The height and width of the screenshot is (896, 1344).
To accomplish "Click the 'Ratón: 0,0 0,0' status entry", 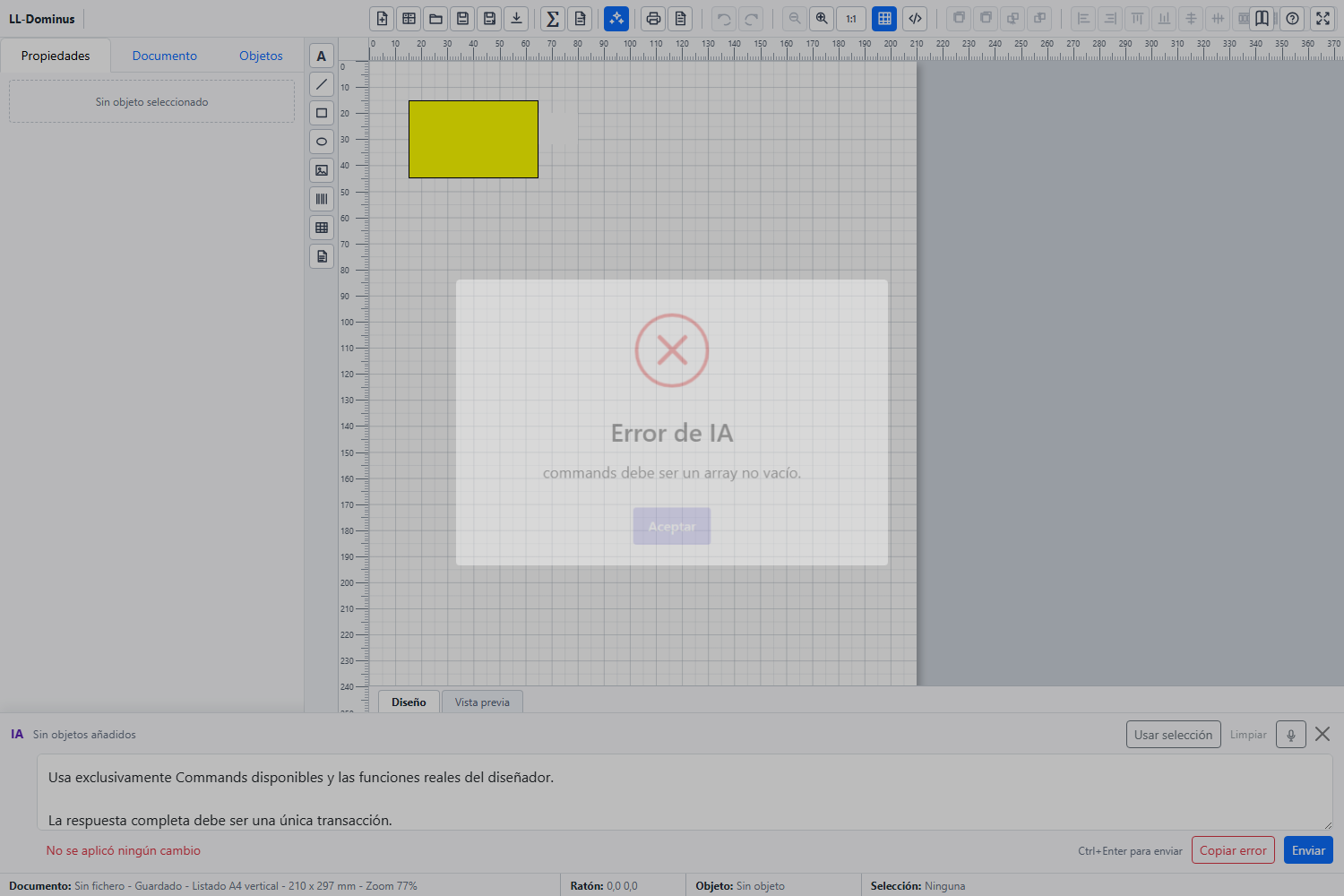I will (x=604, y=886).
